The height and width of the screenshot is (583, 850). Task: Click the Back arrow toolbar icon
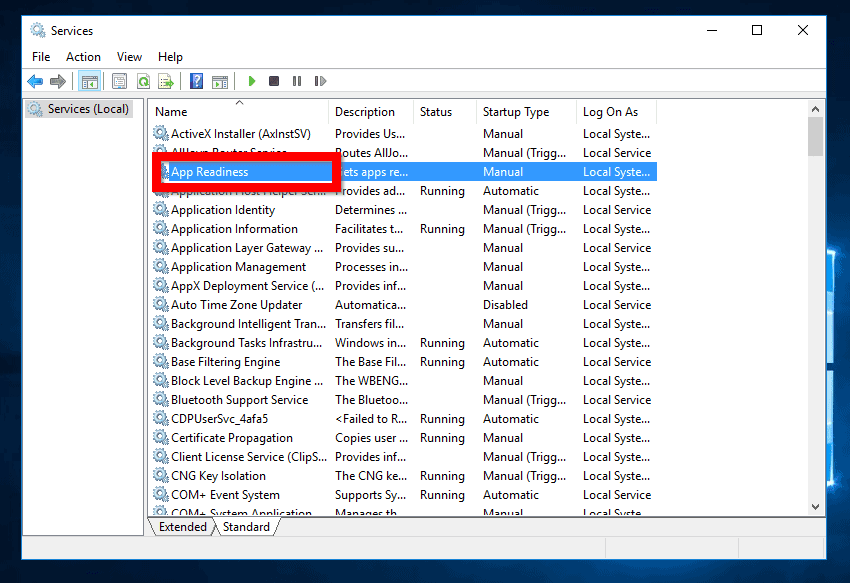(35, 81)
